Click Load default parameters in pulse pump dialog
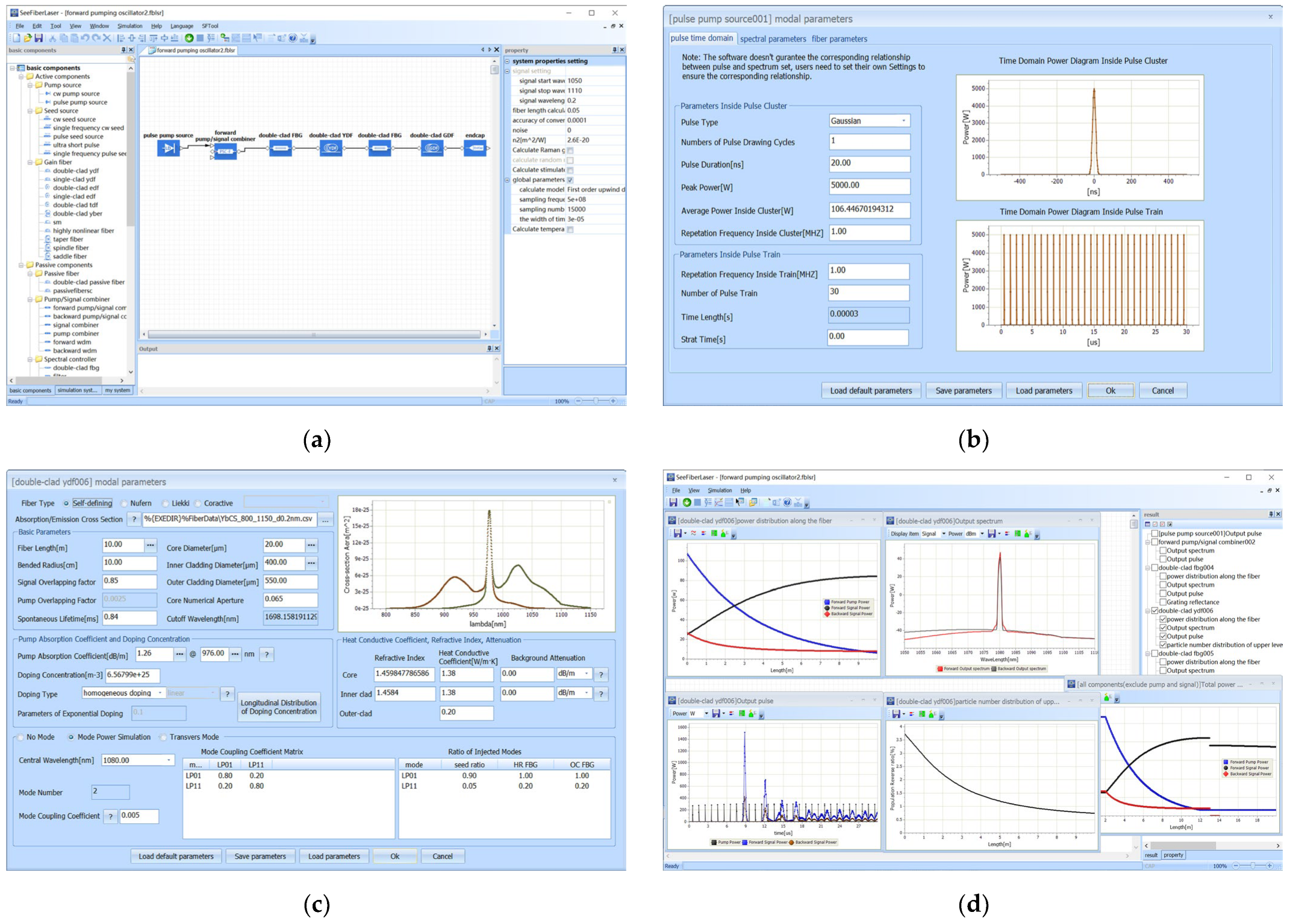Image resolution: width=1290 pixels, height=924 pixels. click(x=870, y=390)
